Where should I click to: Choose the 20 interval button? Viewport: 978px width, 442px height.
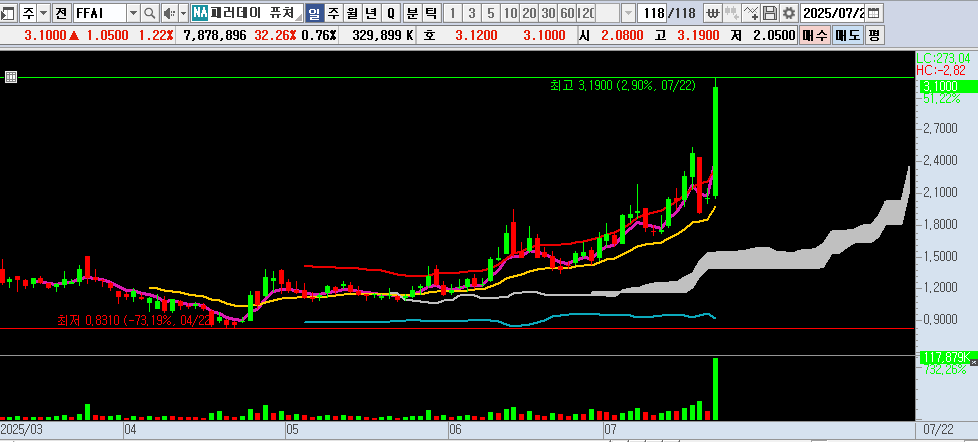(x=529, y=12)
